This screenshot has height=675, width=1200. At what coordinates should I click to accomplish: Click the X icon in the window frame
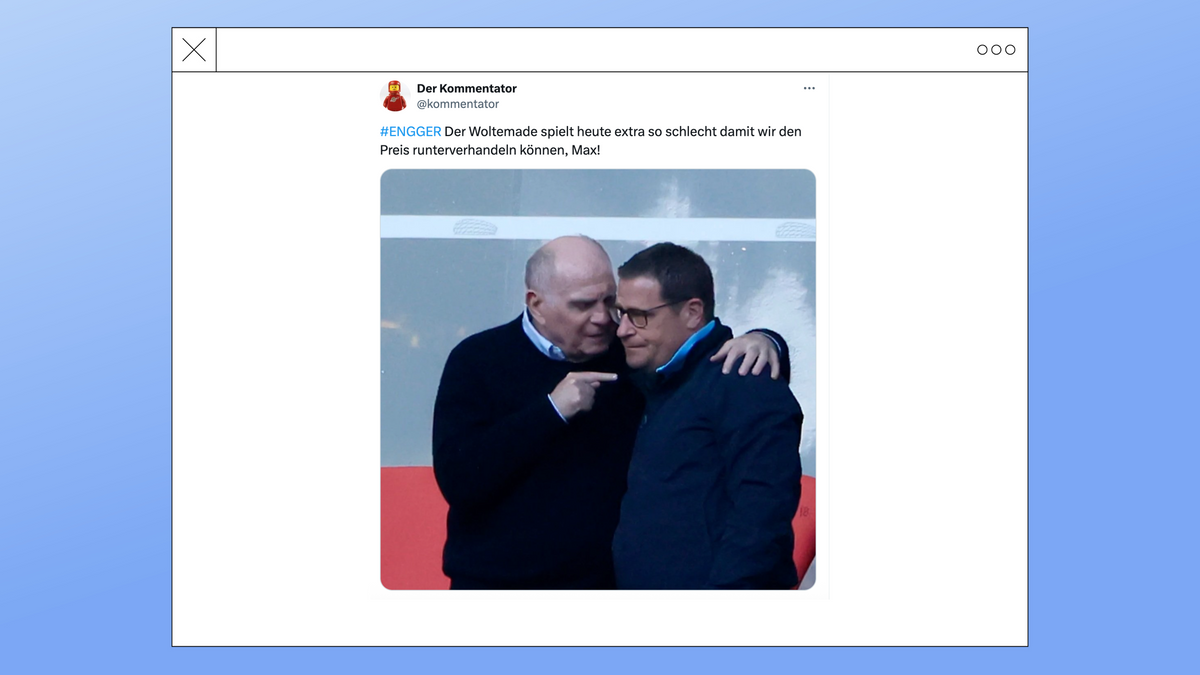(194, 50)
